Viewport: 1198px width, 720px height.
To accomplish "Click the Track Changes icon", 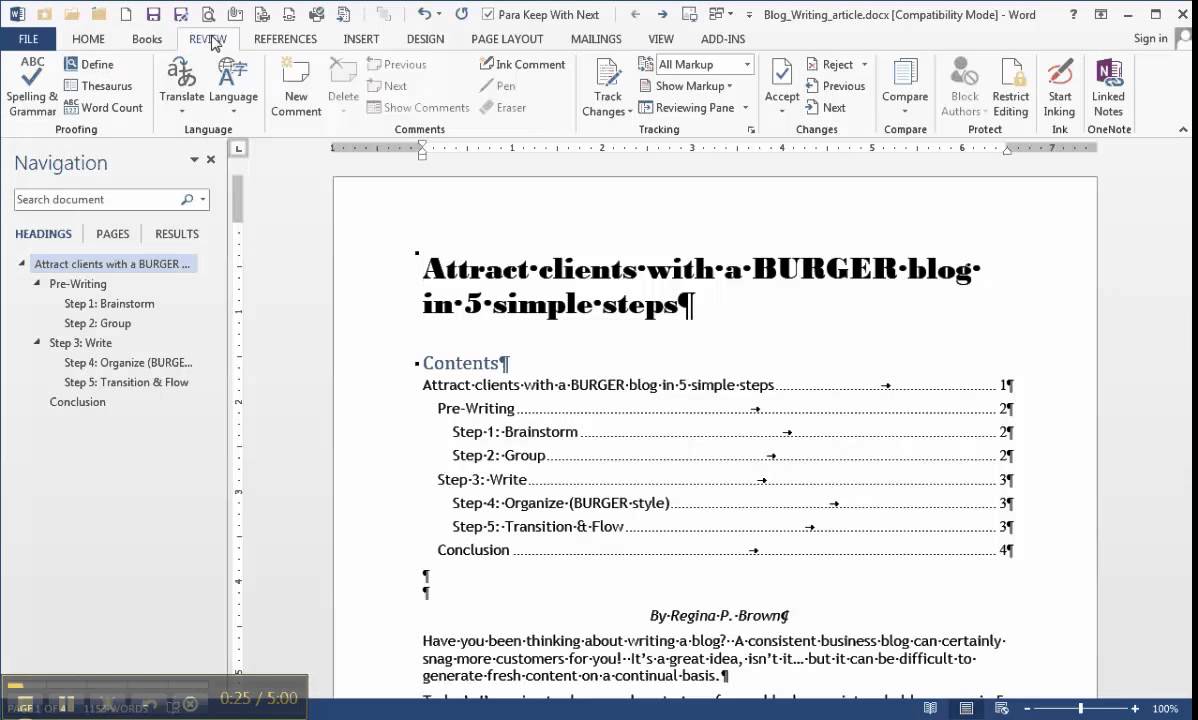I will [x=608, y=73].
